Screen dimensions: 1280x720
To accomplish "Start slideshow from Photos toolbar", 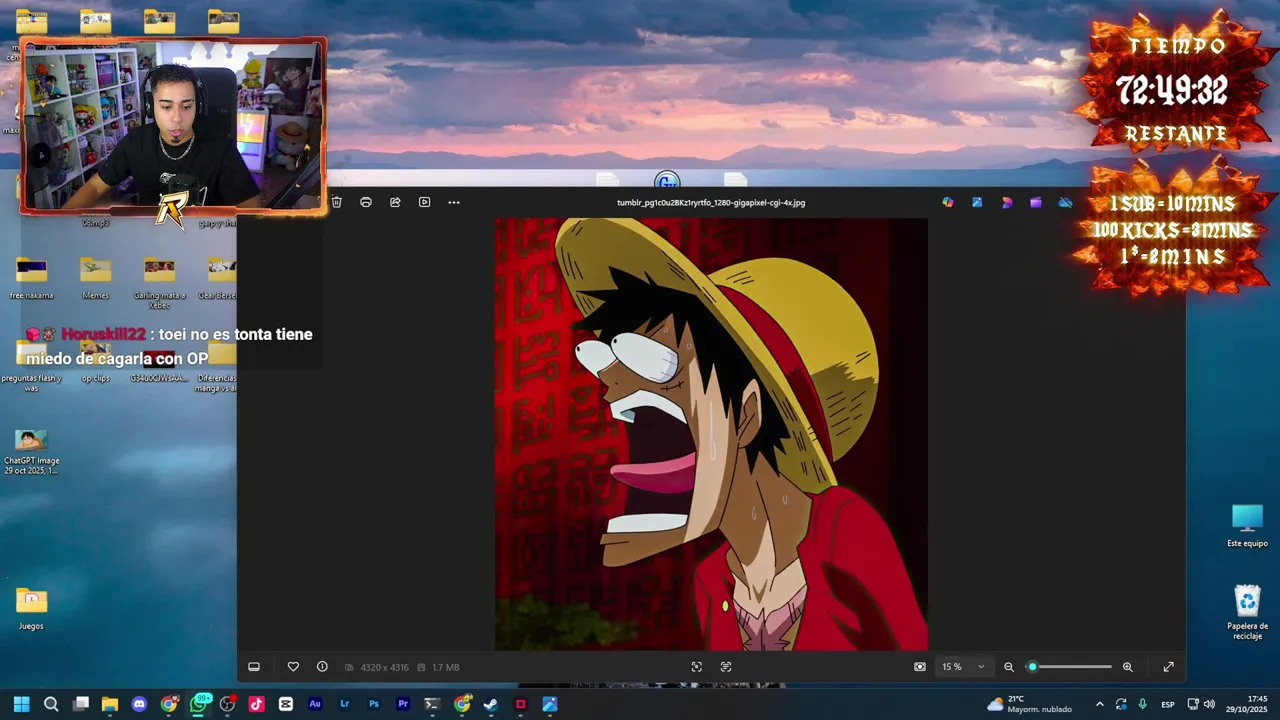I will click(424, 202).
